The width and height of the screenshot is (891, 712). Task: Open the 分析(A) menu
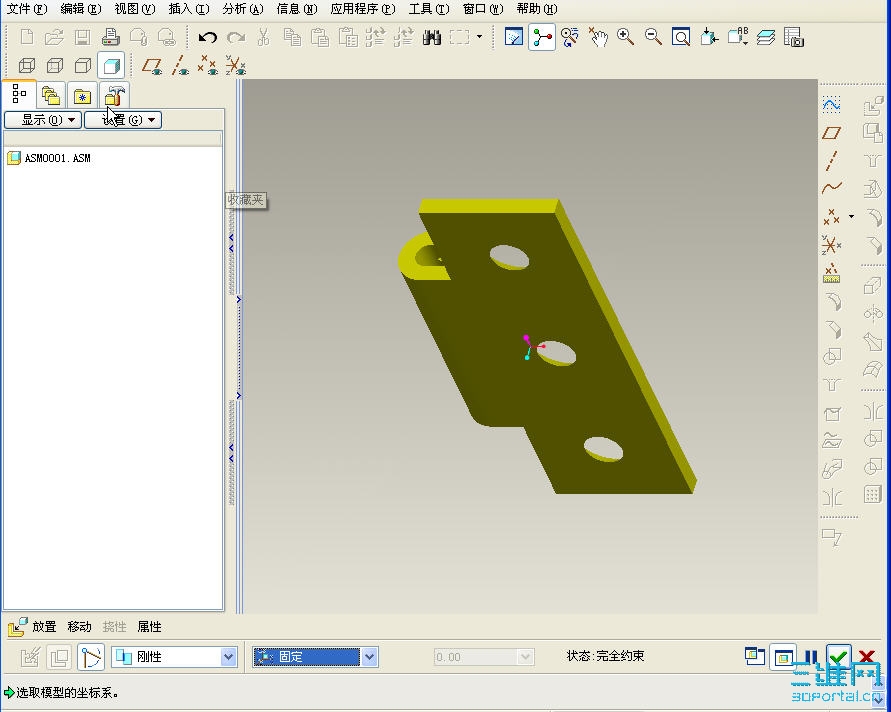click(243, 9)
